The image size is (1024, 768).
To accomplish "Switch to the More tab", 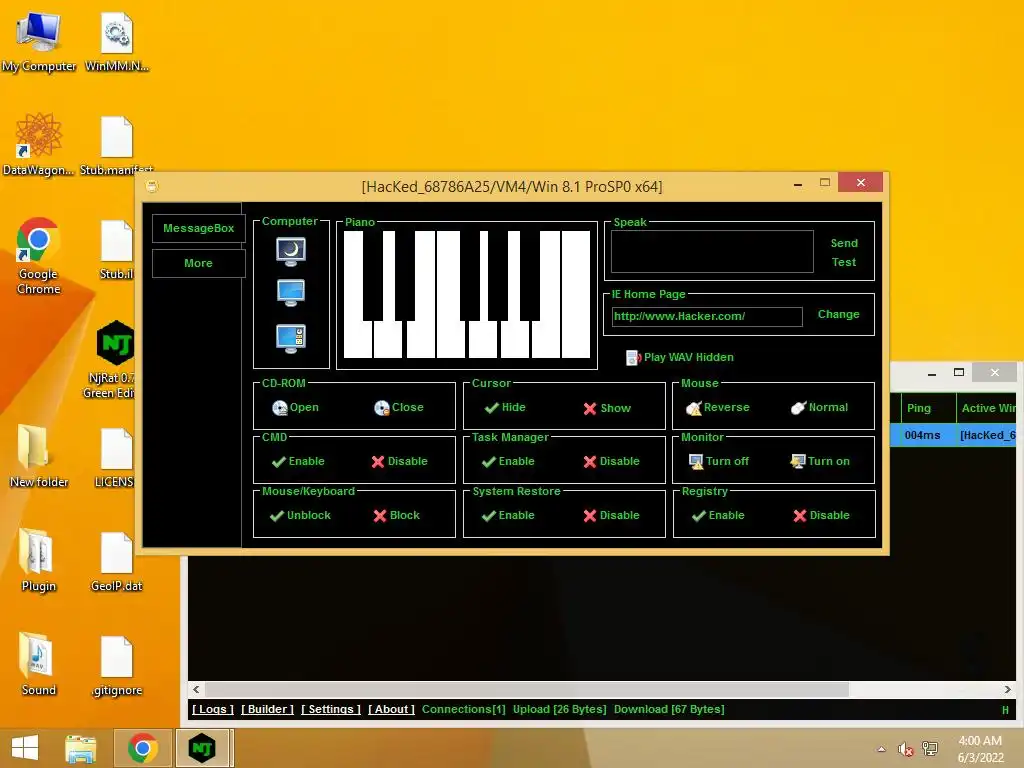I will 199,263.
